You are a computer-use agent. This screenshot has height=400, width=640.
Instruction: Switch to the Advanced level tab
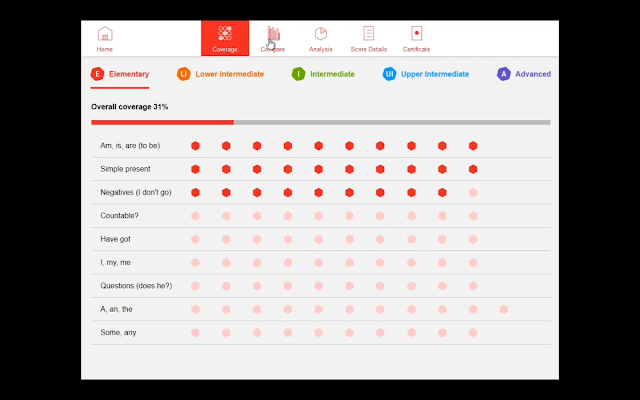click(x=533, y=74)
